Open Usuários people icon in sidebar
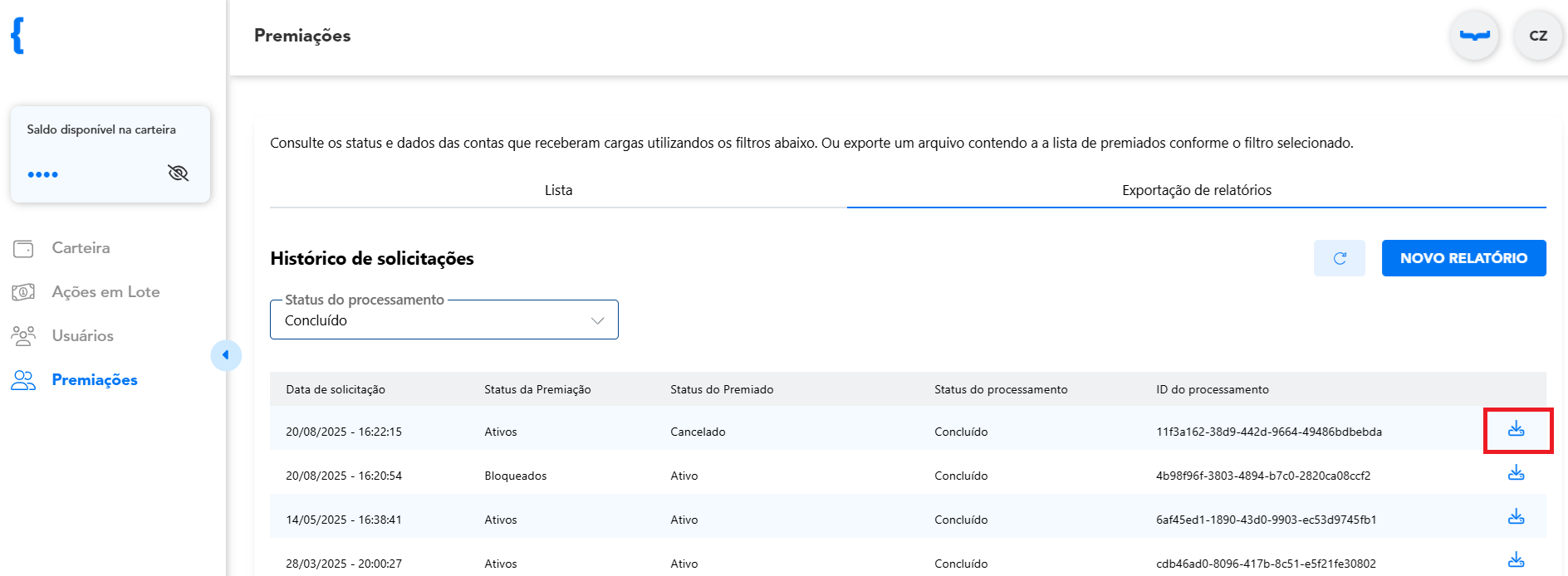Viewport: 1568px width, 576px height. (x=23, y=336)
